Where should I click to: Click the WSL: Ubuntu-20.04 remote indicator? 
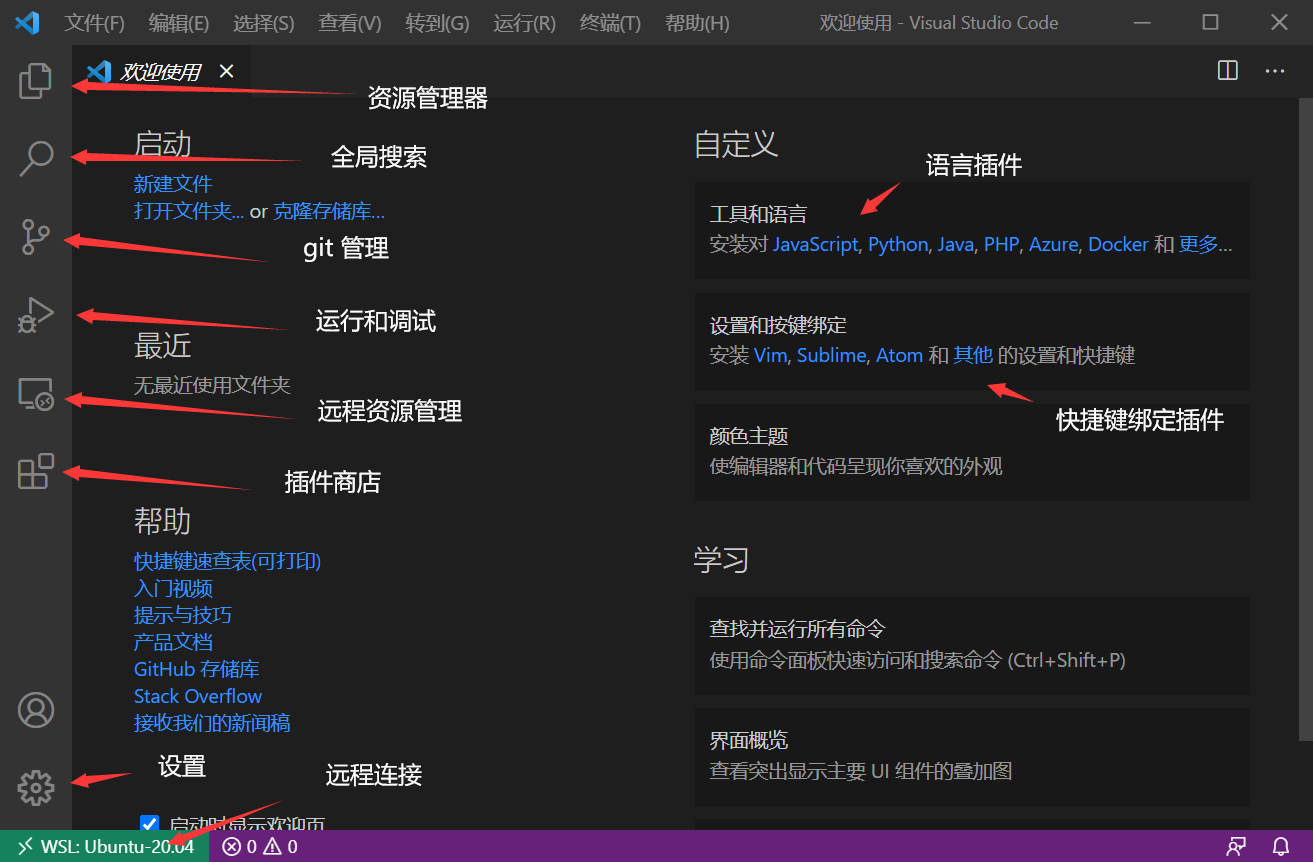(x=105, y=846)
